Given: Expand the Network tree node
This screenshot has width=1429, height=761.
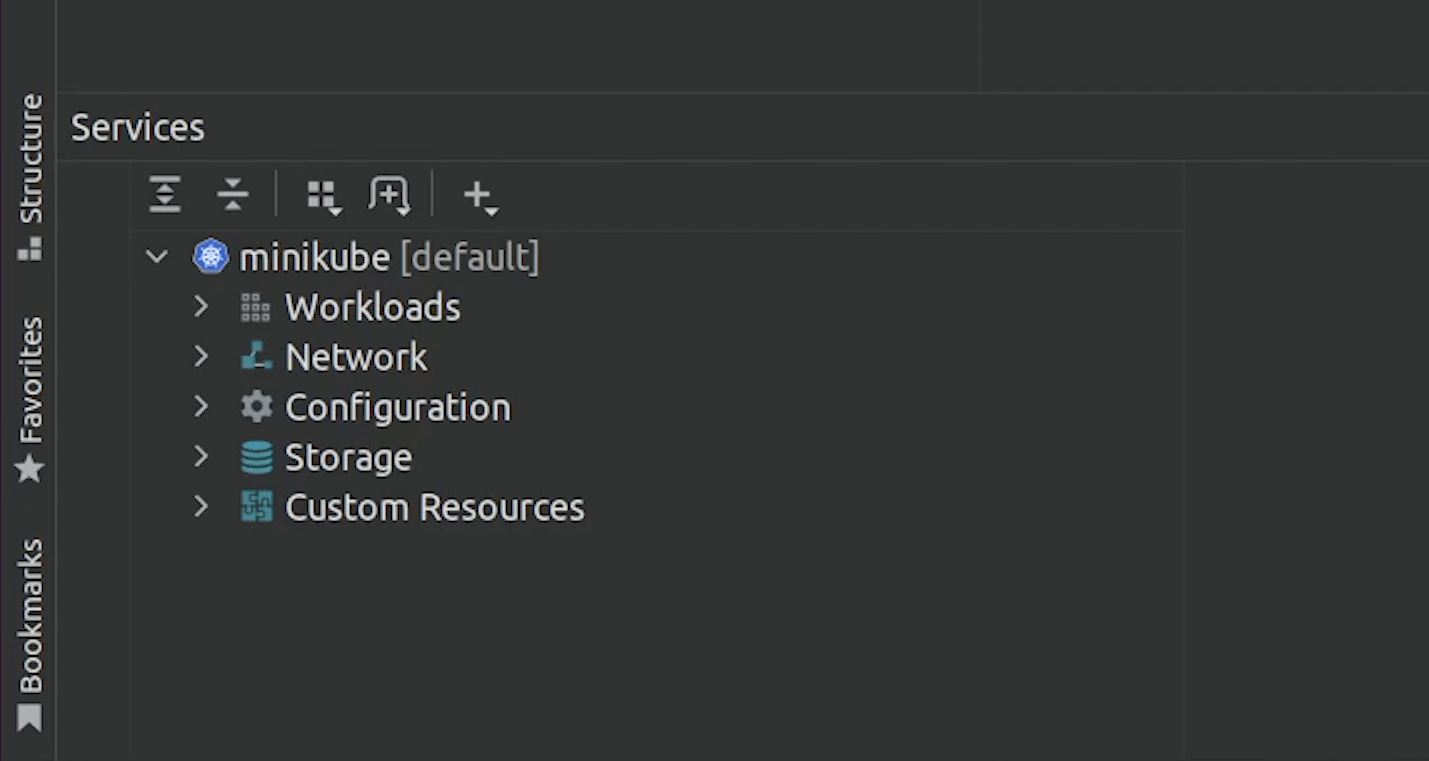Looking at the screenshot, I should pos(201,356).
